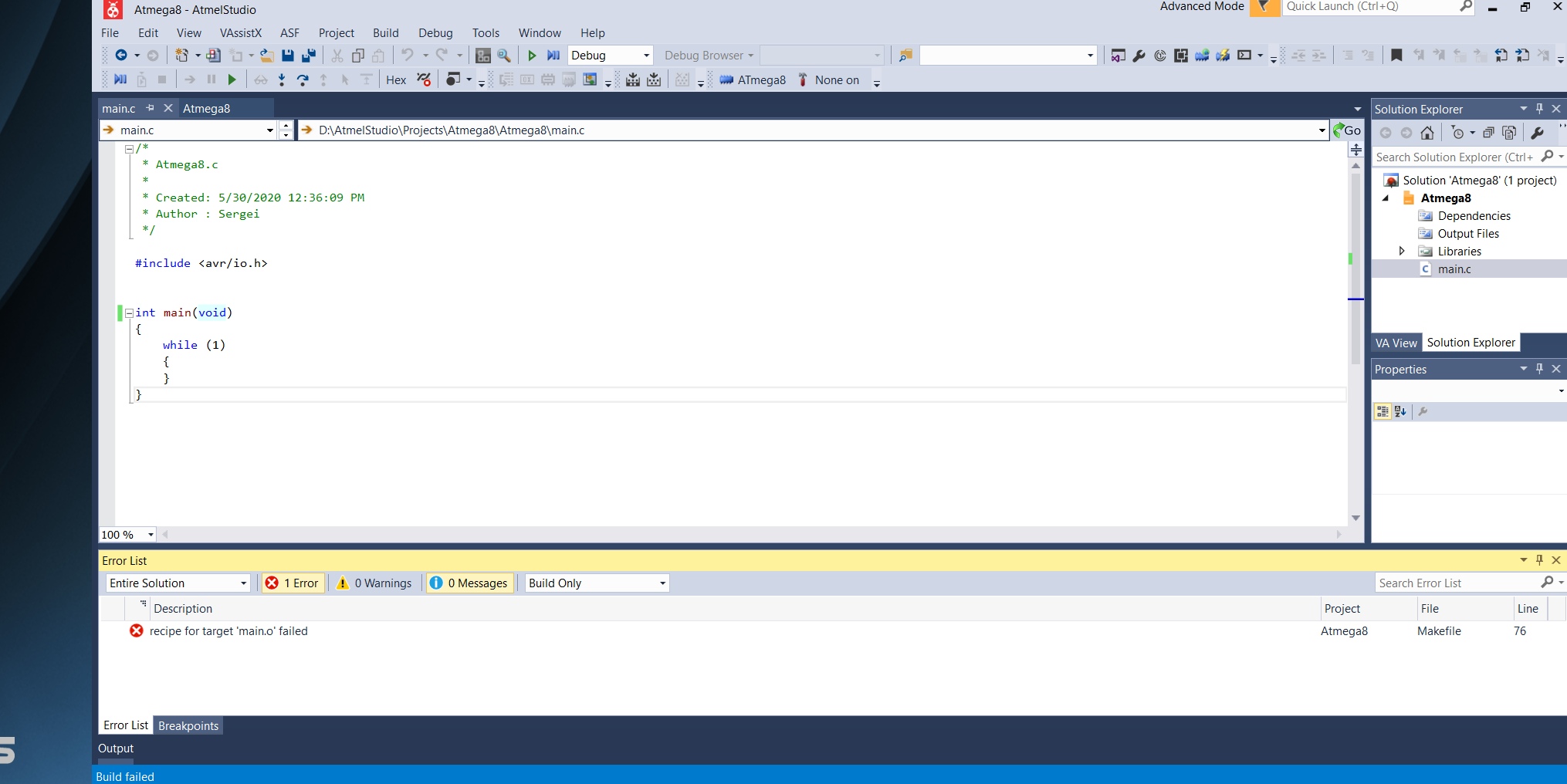Open the File menu
The height and width of the screenshot is (784, 1567).
pos(110,33)
